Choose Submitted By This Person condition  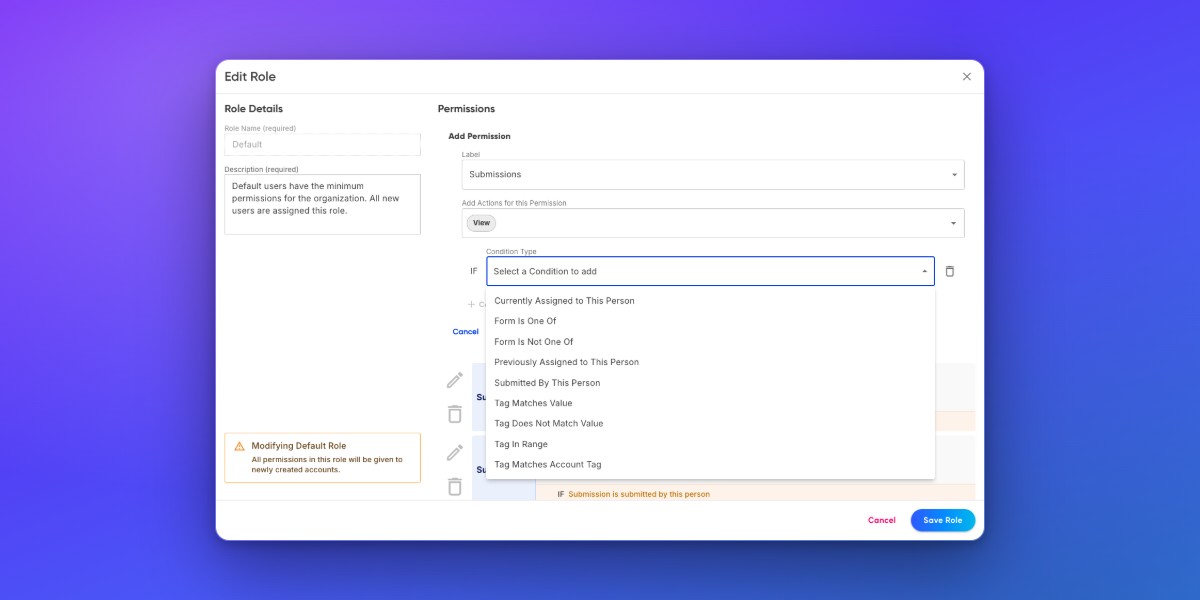coord(710,383)
